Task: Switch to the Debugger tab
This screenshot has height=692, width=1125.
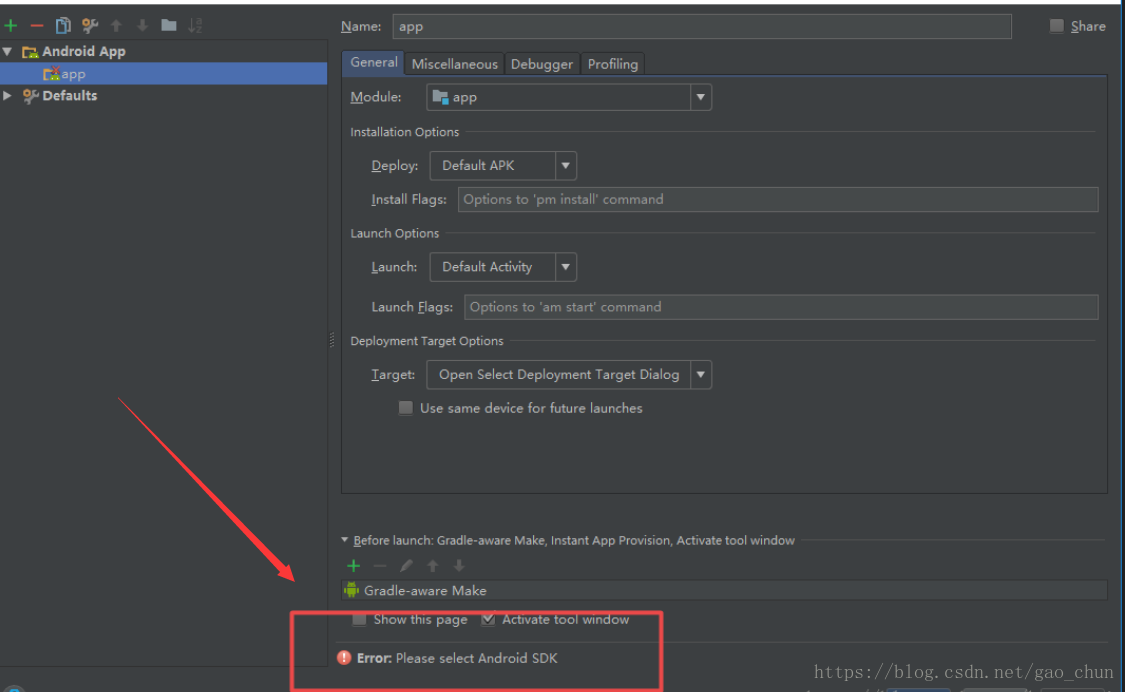Action: 542,64
